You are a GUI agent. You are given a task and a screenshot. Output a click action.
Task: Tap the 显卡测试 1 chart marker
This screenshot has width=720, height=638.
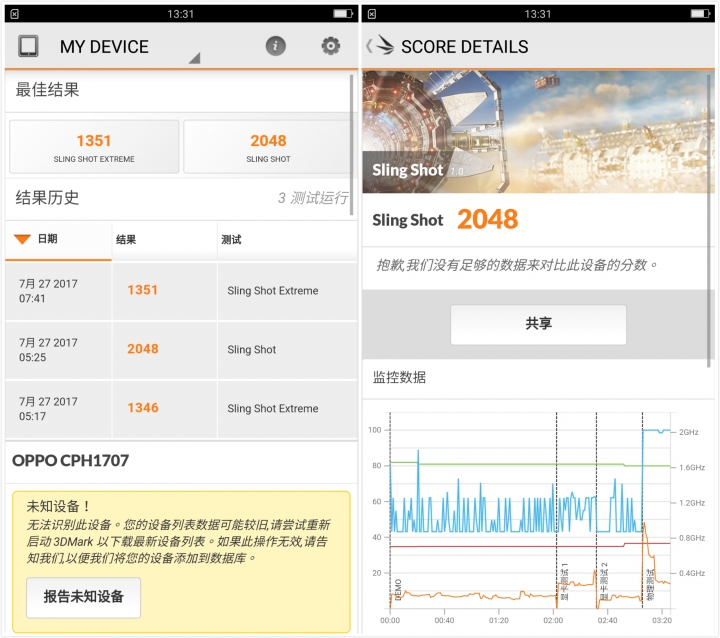564,582
